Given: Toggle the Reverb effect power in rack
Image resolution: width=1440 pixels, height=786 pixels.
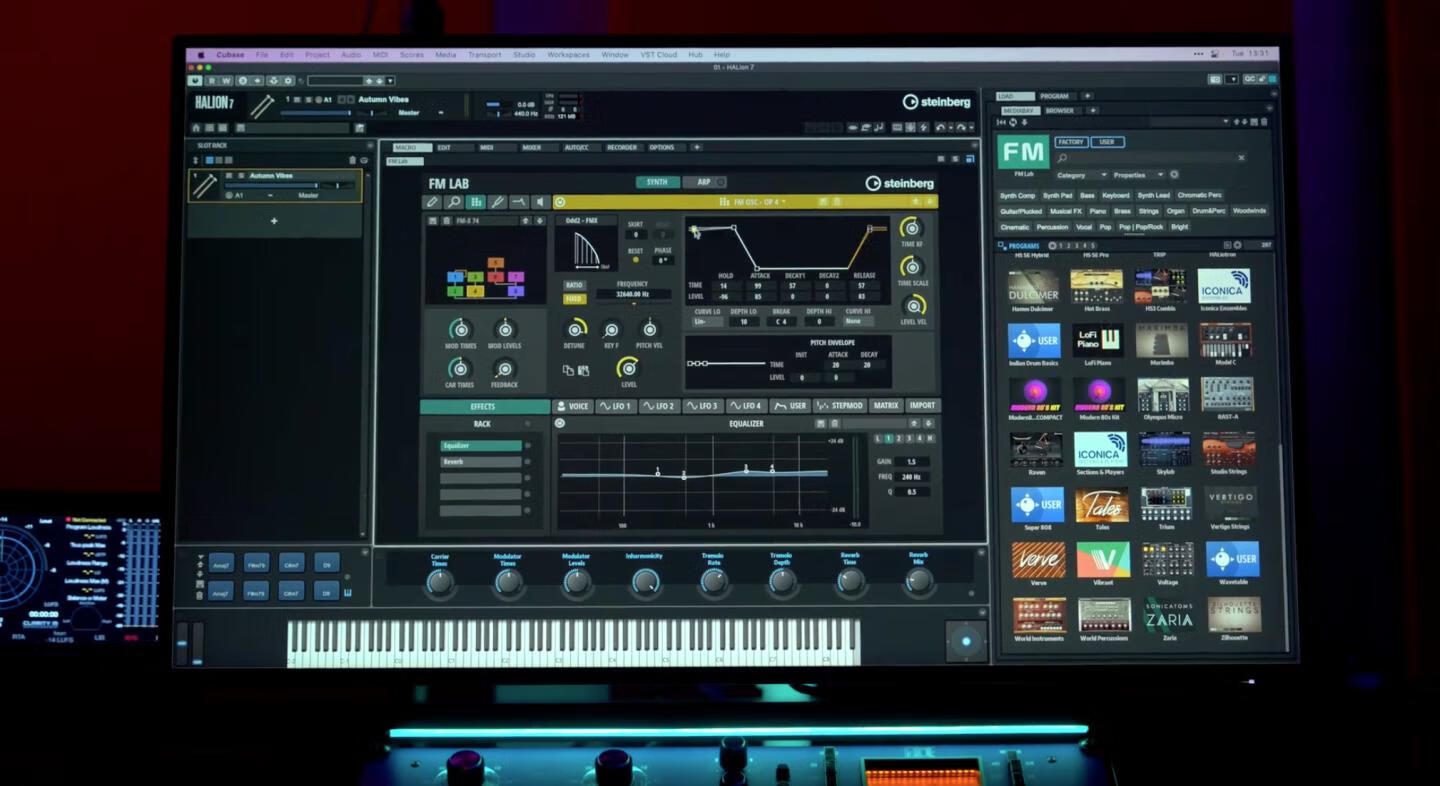Looking at the screenshot, I should point(528,462).
